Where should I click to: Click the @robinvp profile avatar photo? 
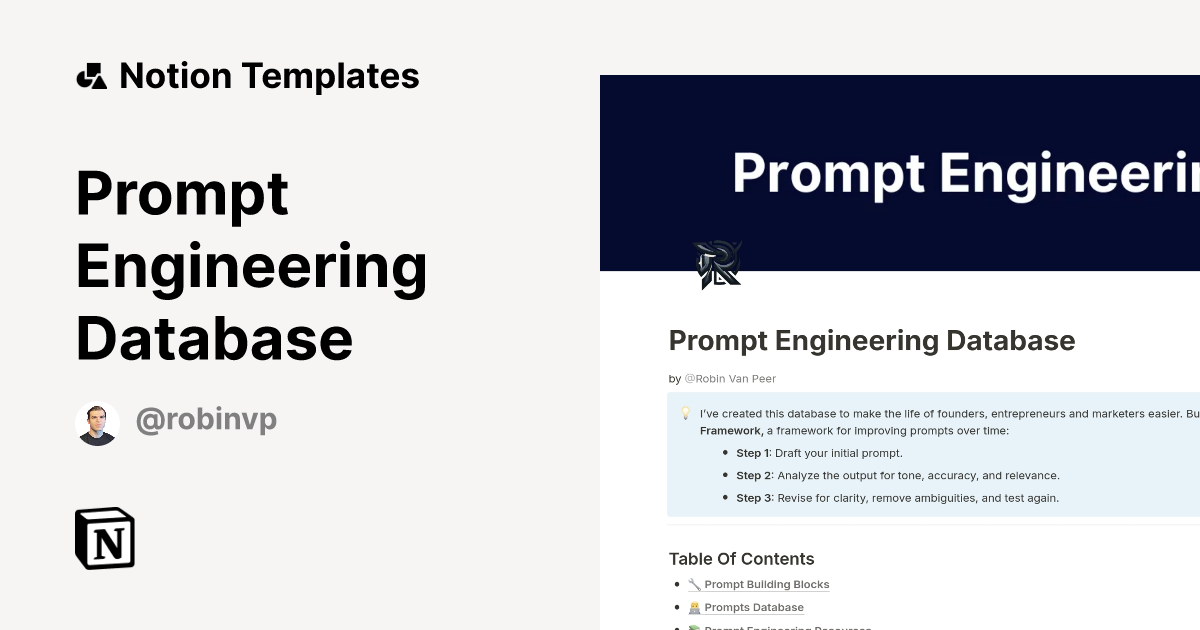tap(97, 421)
